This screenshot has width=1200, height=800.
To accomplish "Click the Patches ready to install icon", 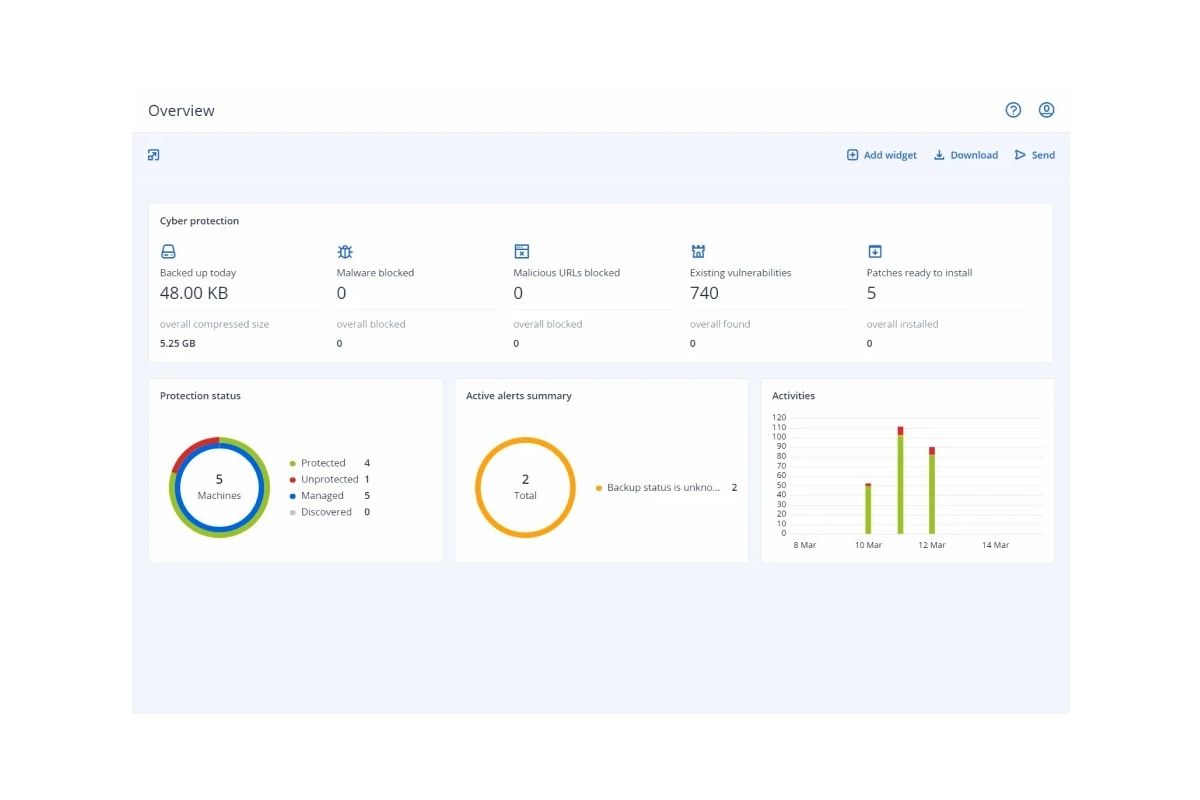I will click(875, 252).
